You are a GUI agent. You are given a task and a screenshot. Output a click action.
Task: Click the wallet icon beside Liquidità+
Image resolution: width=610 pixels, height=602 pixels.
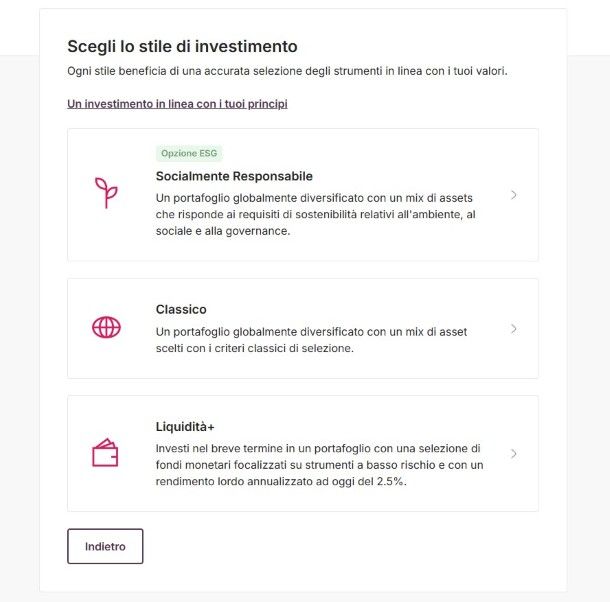[x=106, y=453]
